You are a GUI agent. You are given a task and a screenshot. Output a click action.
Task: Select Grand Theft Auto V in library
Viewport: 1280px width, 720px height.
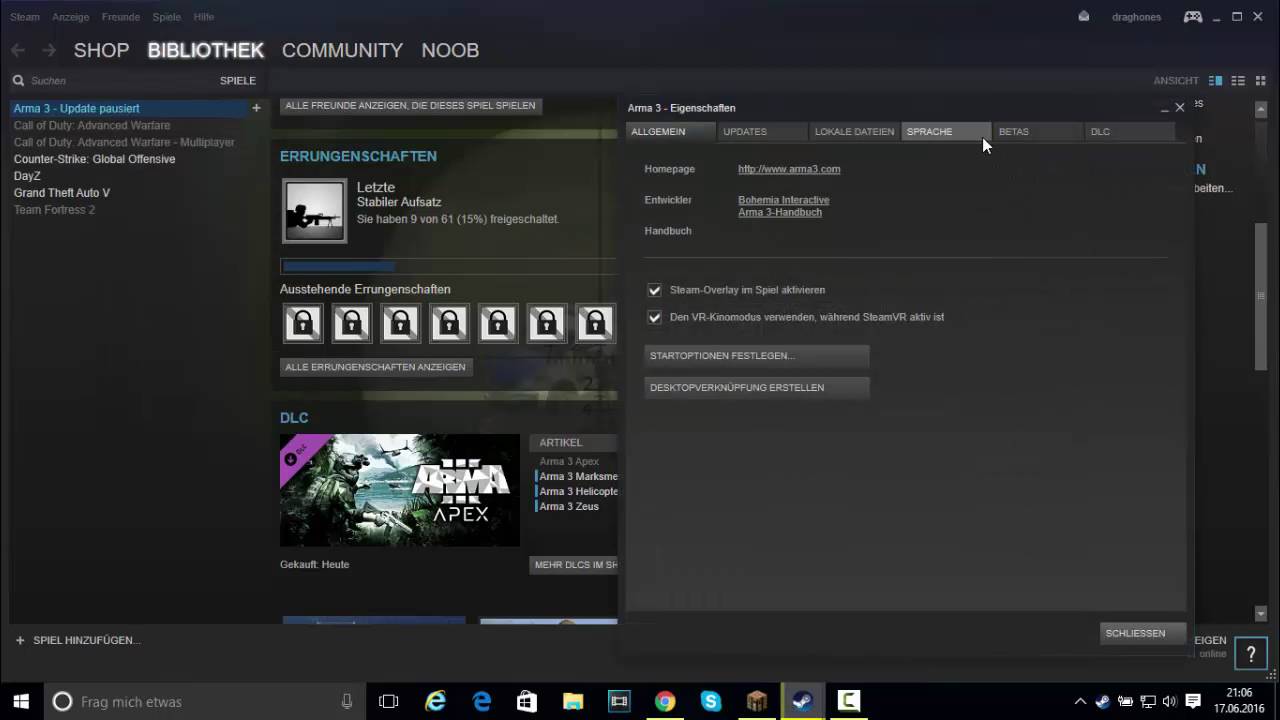click(x=62, y=193)
